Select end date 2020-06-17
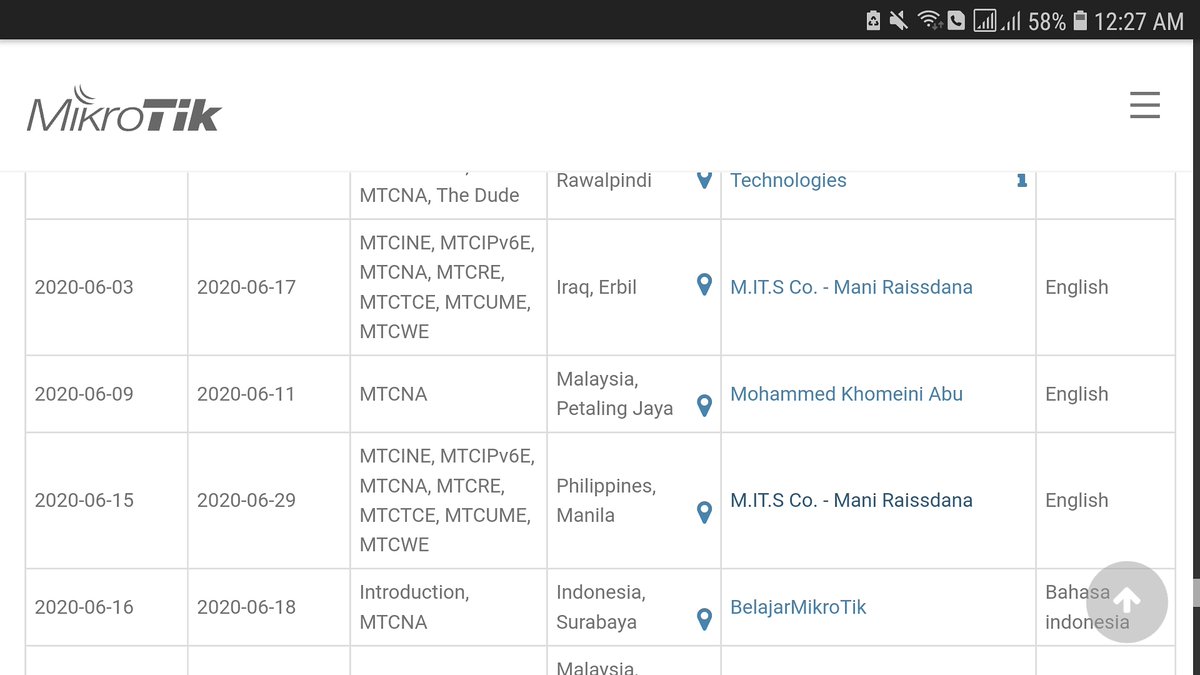Viewport: 1200px width, 675px height. tap(246, 287)
